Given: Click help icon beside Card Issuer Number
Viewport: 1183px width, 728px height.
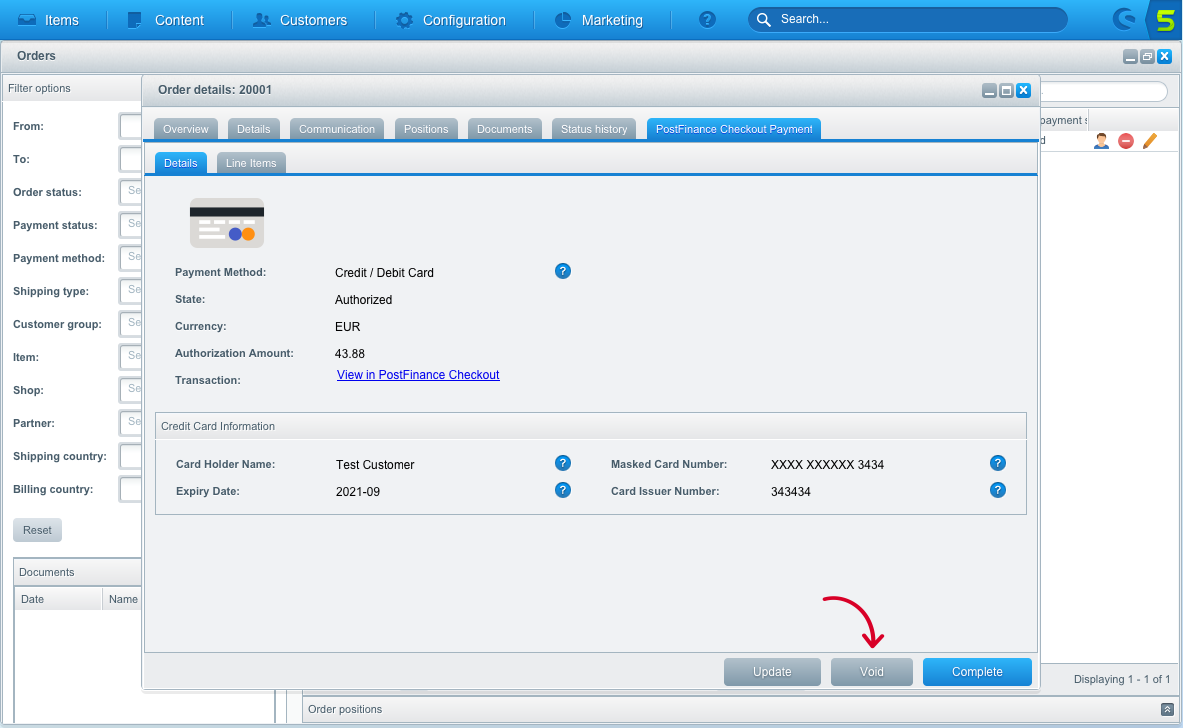Looking at the screenshot, I should tap(997, 490).
